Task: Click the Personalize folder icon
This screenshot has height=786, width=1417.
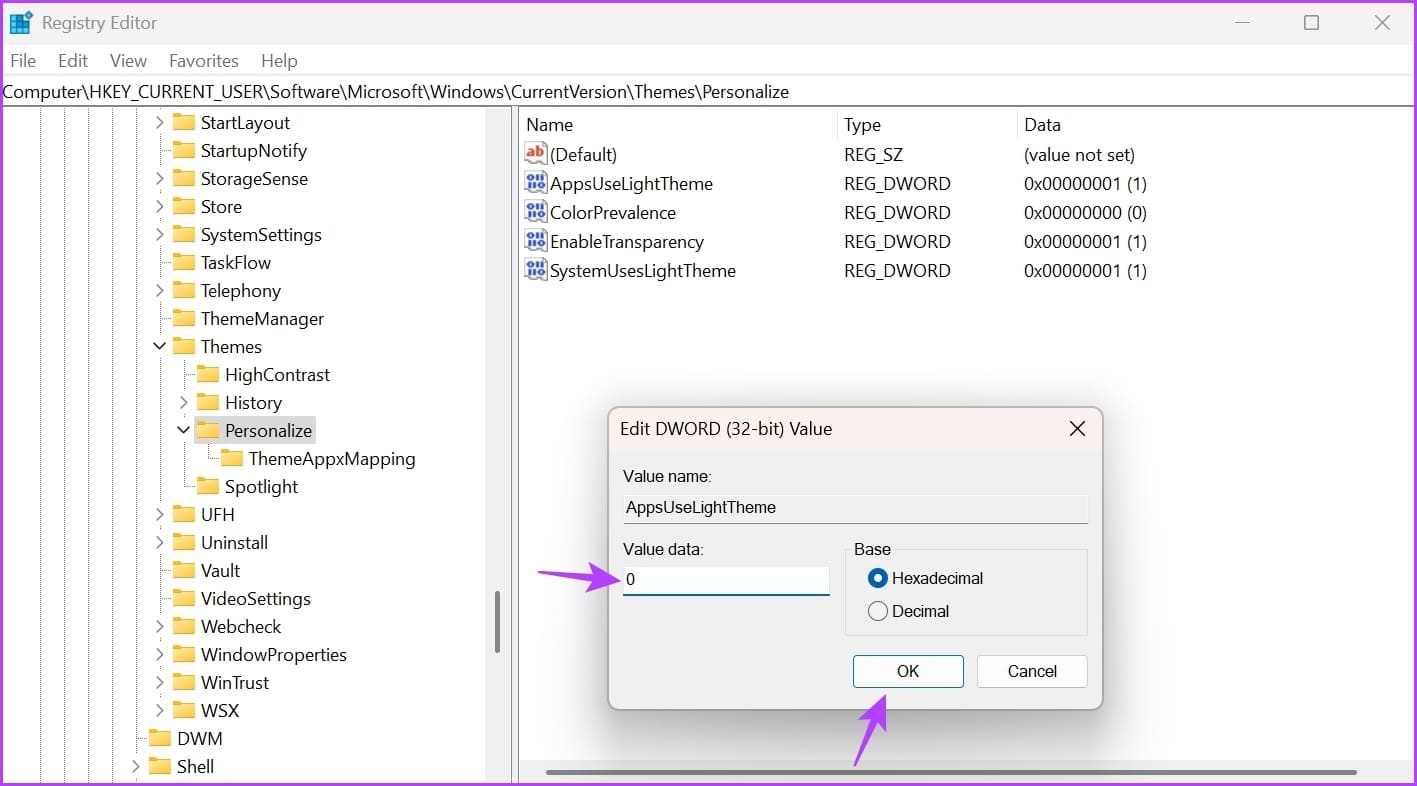Action: [x=208, y=430]
